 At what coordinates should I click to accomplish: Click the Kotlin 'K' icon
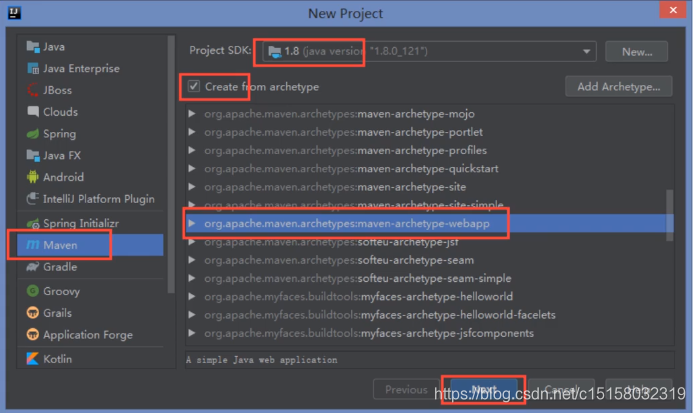(33, 359)
